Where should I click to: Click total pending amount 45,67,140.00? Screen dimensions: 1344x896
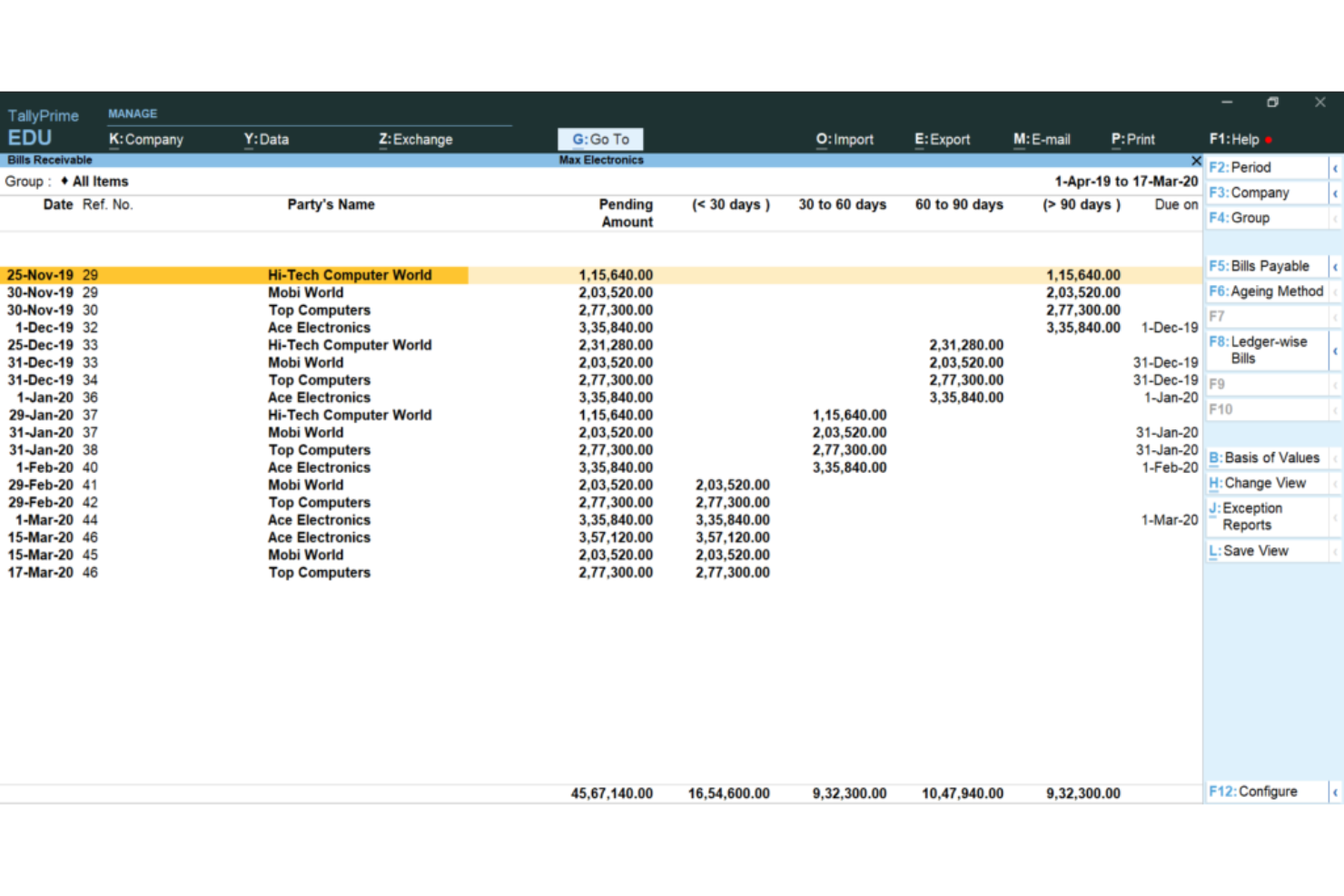pos(612,793)
